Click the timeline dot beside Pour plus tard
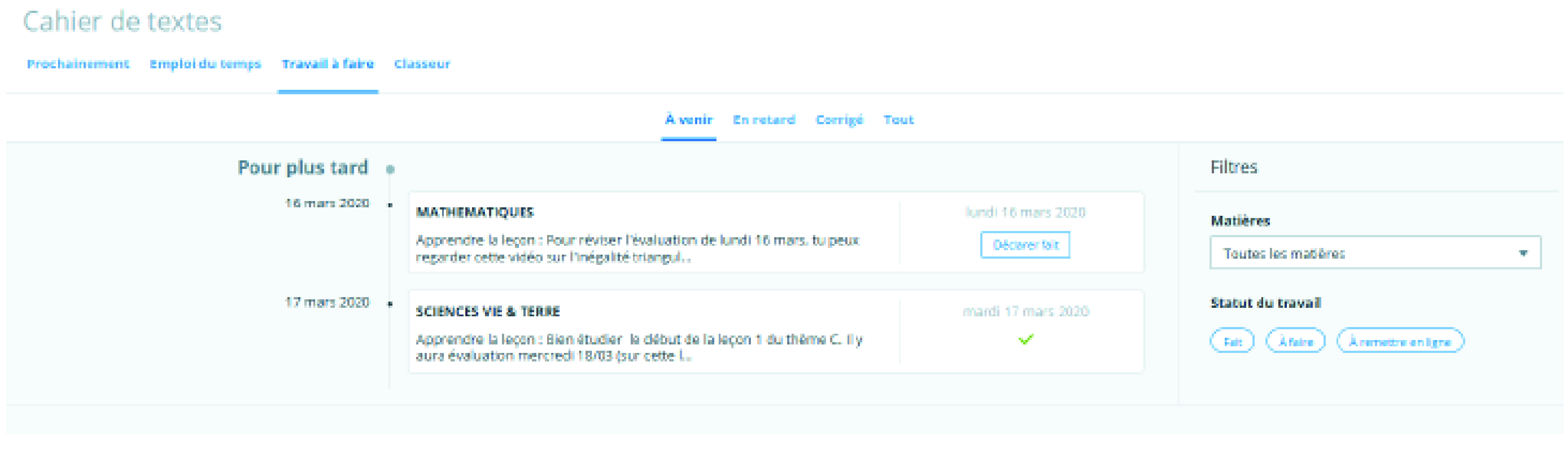 tap(390, 169)
